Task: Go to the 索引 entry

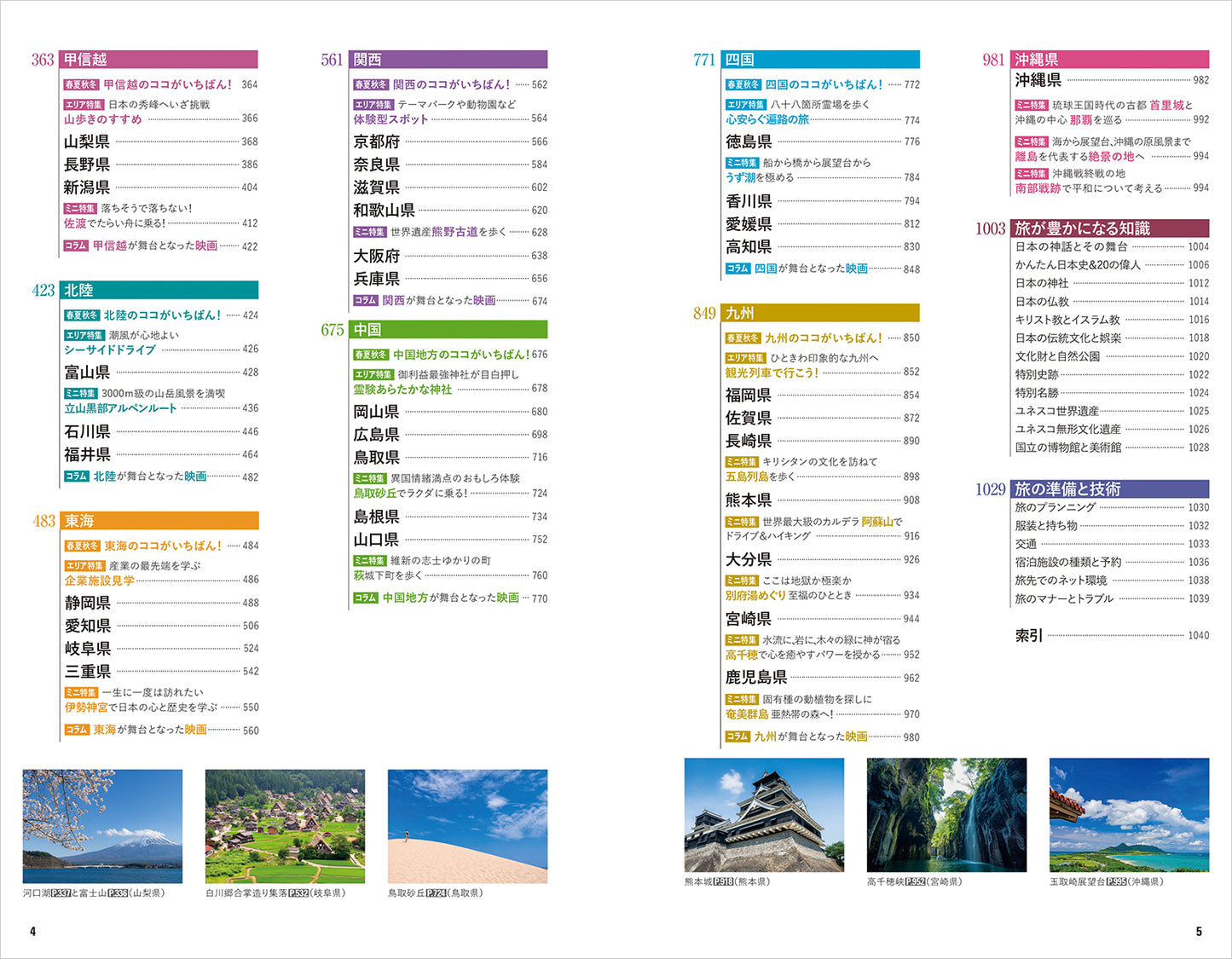Action: pyautogui.click(x=1028, y=635)
